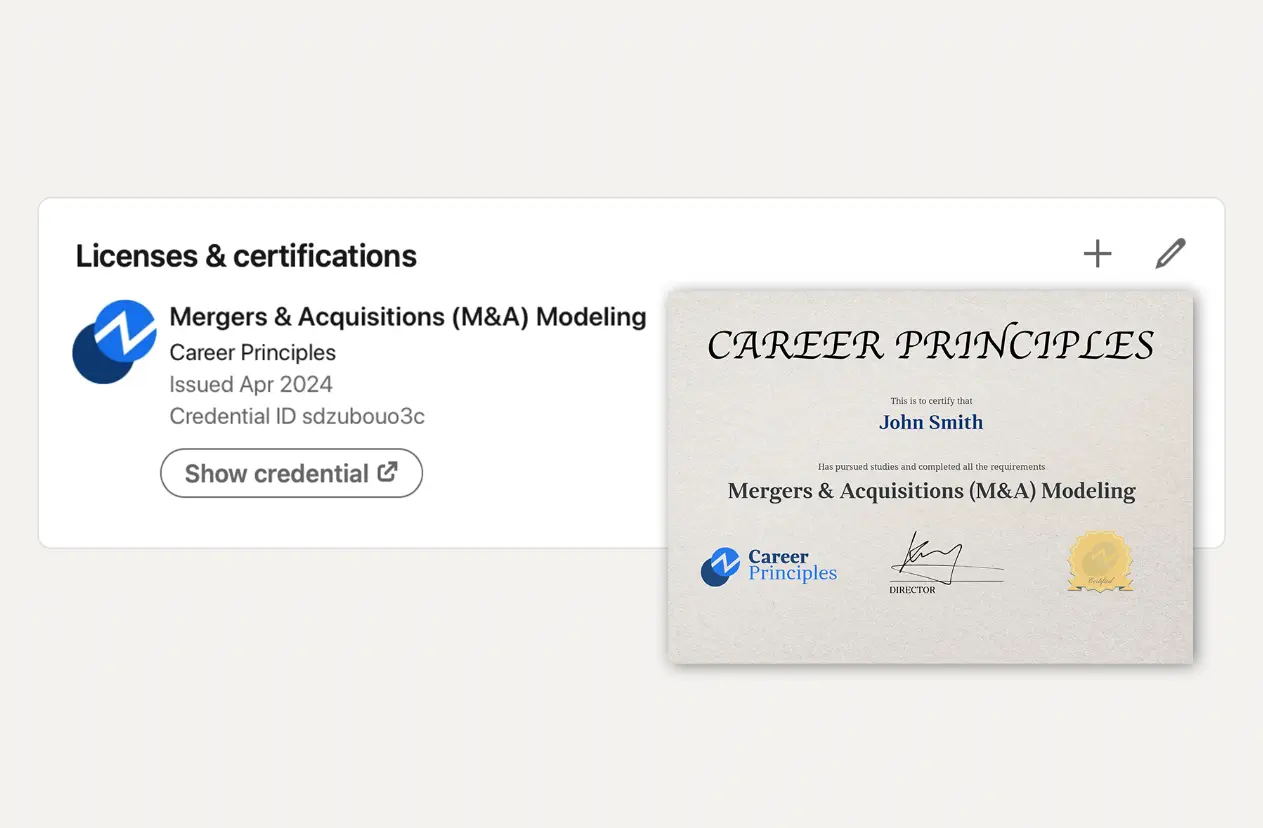
Task: Click the "Has pursued studies" line on certificate
Action: click(931, 467)
